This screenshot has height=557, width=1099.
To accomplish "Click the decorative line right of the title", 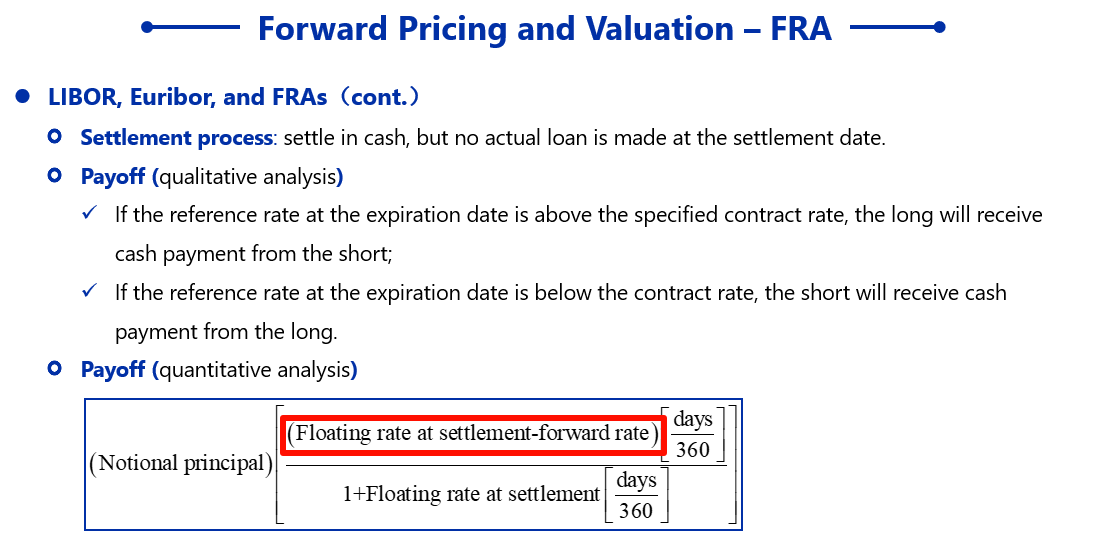I will click(x=897, y=27).
